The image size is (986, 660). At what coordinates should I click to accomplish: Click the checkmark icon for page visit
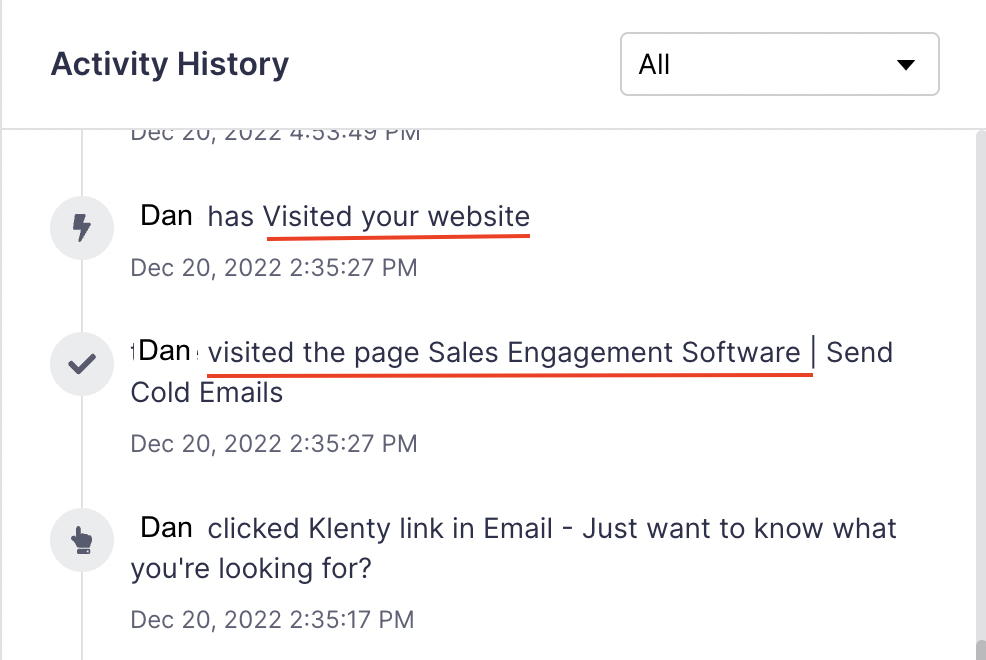(82, 364)
